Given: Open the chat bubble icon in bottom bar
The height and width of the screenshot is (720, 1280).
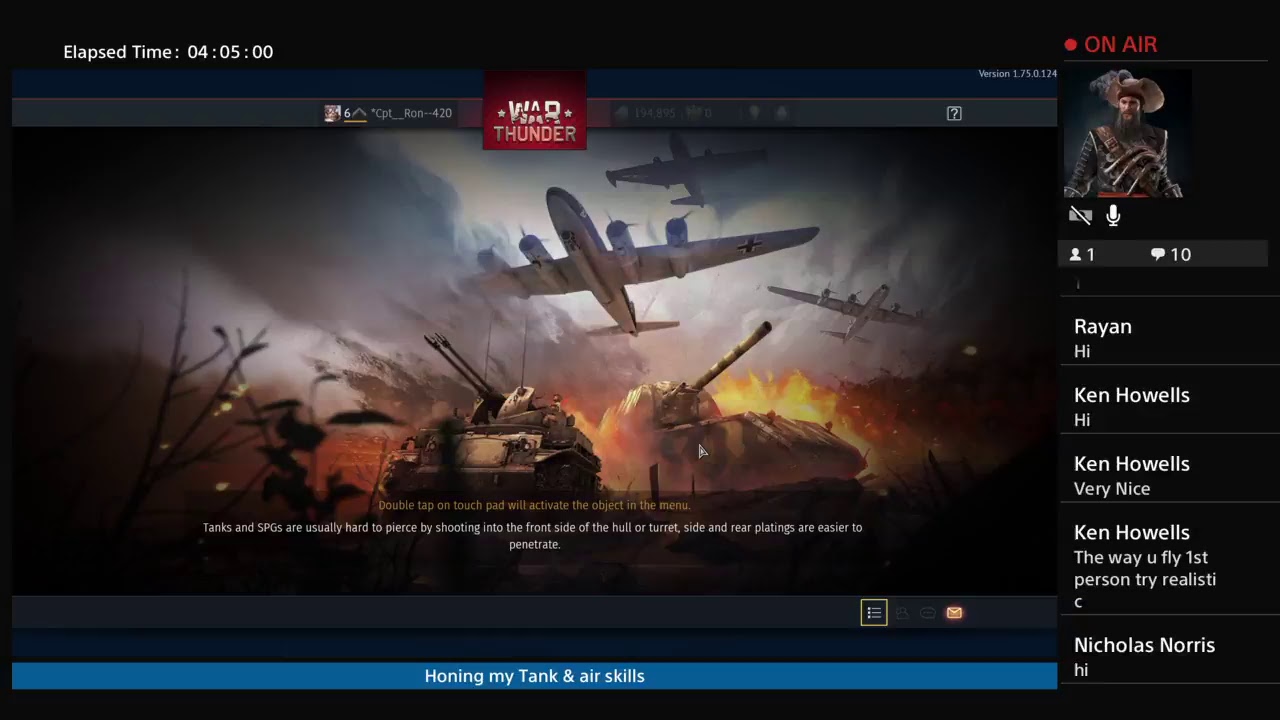Looking at the screenshot, I should click(928, 613).
